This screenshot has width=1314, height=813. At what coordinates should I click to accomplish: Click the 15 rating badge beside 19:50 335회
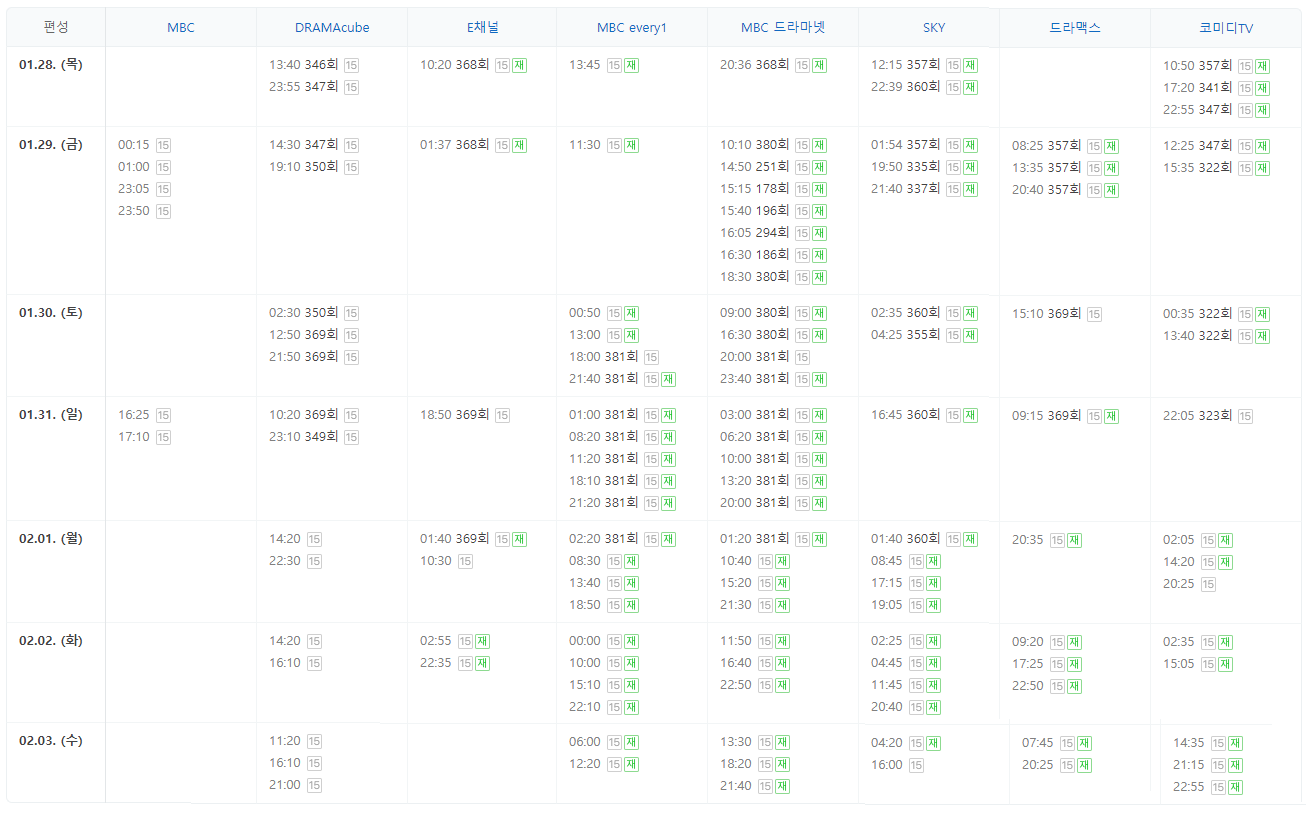pos(953,167)
